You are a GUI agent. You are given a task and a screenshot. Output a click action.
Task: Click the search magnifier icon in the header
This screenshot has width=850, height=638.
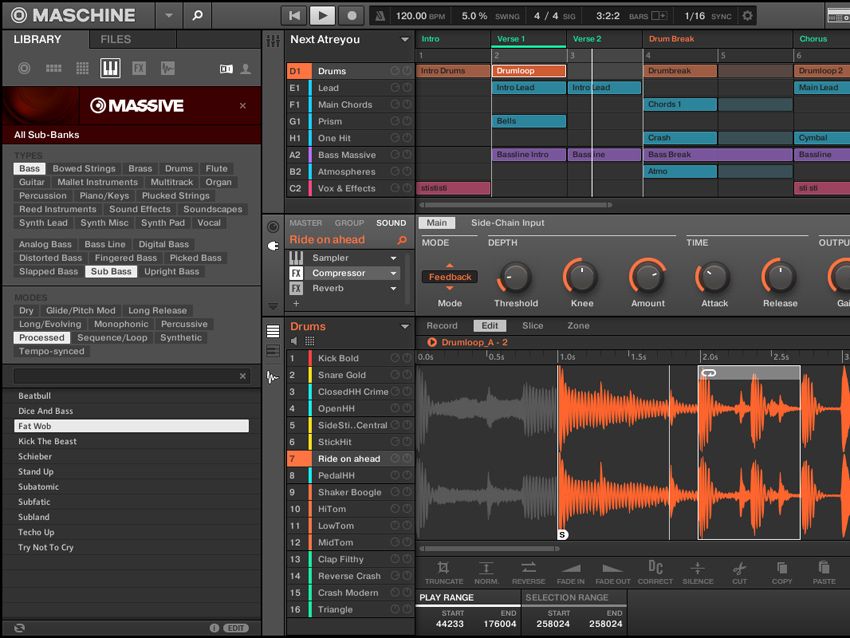196,15
